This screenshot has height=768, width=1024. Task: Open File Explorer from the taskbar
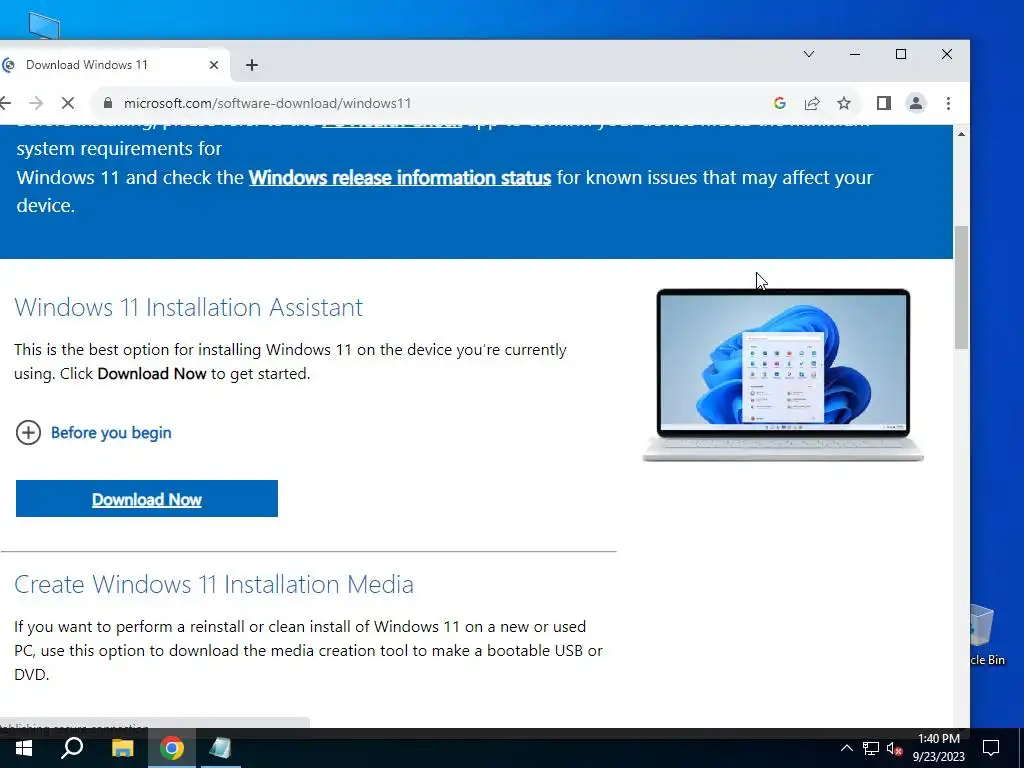tap(122, 748)
